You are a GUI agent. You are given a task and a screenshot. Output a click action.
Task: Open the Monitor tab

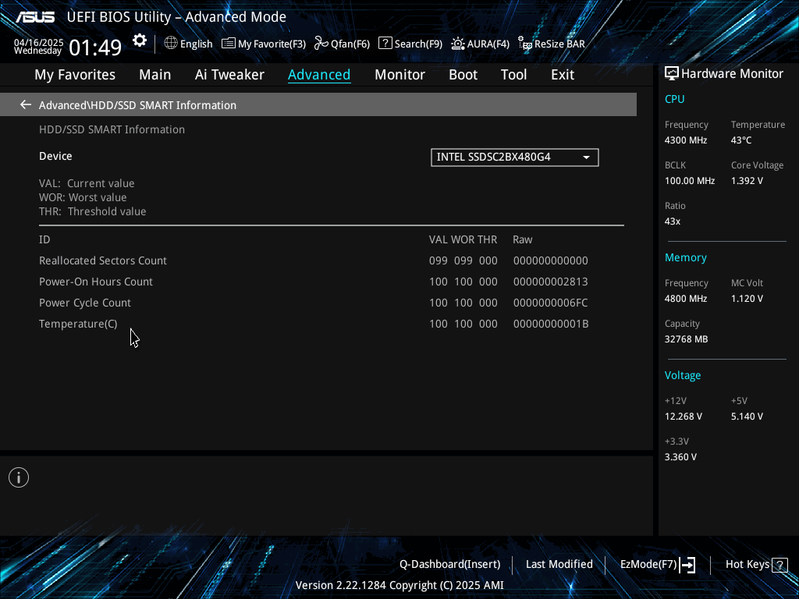click(x=400, y=74)
